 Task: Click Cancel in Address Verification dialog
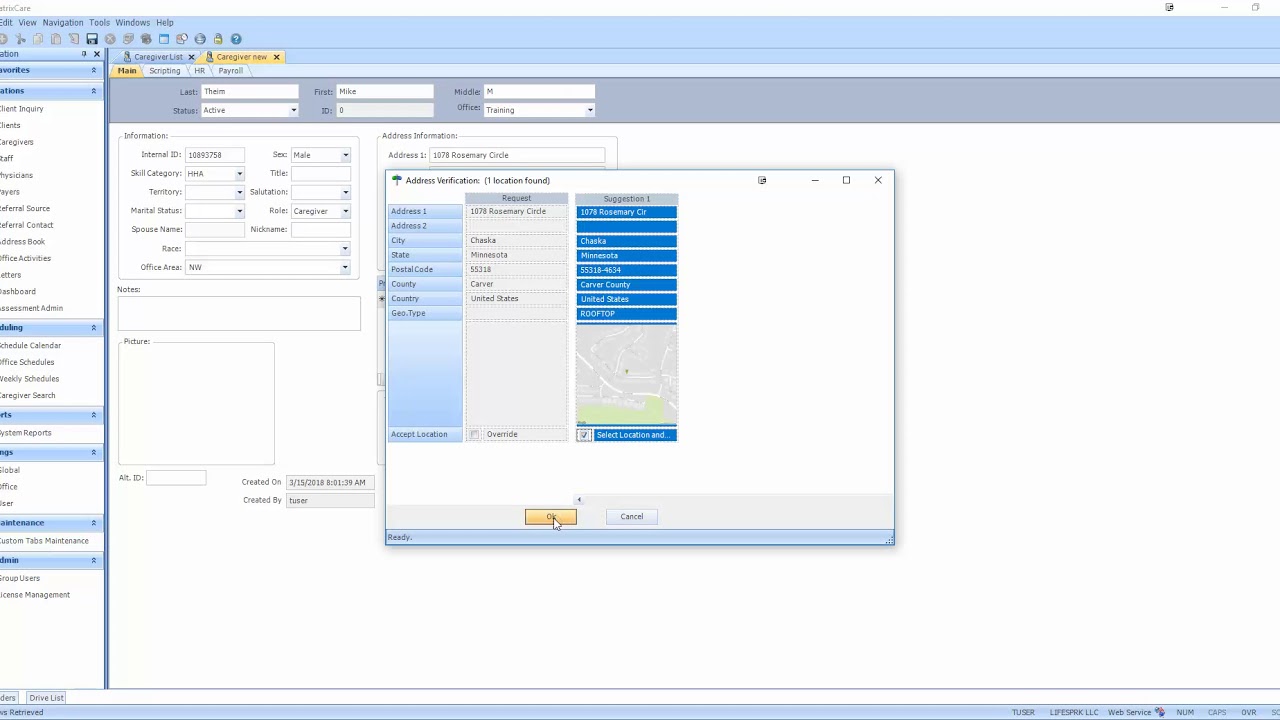point(632,517)
